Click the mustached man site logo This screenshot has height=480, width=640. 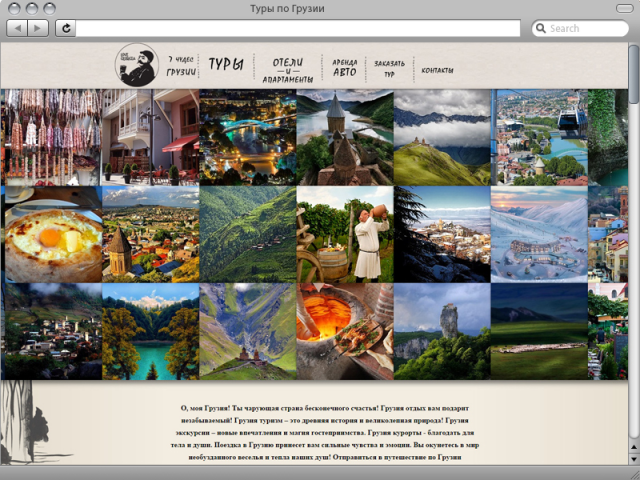coord(137,65)
